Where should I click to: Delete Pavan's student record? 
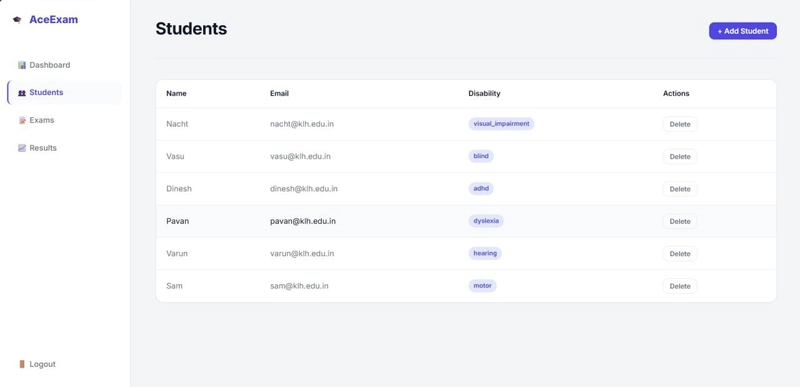[x=680, y=221]
